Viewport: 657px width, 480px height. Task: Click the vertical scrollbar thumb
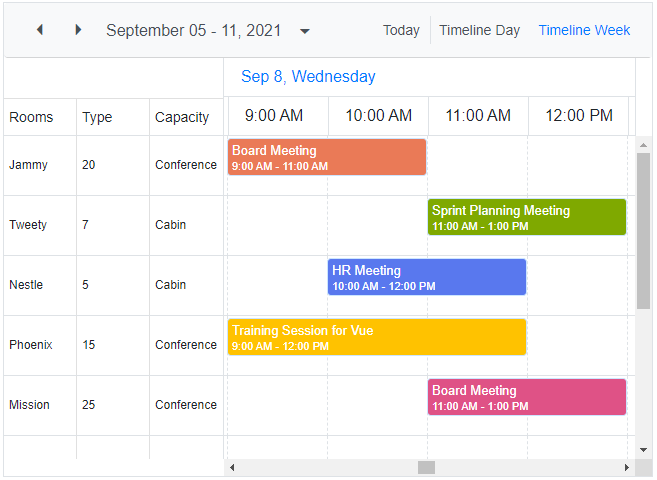click(643, 230)
